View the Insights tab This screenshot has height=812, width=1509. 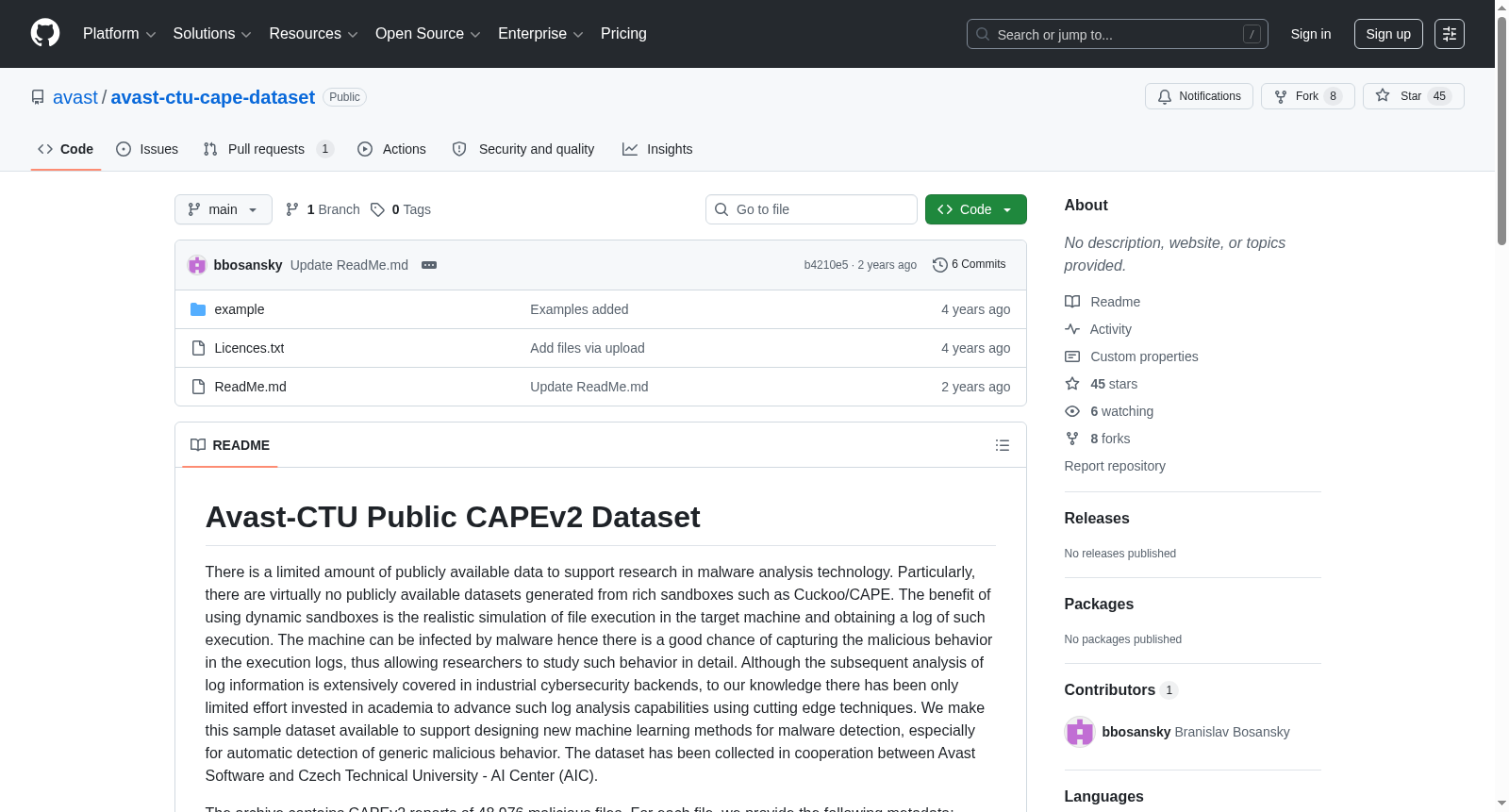coord(657,149)
